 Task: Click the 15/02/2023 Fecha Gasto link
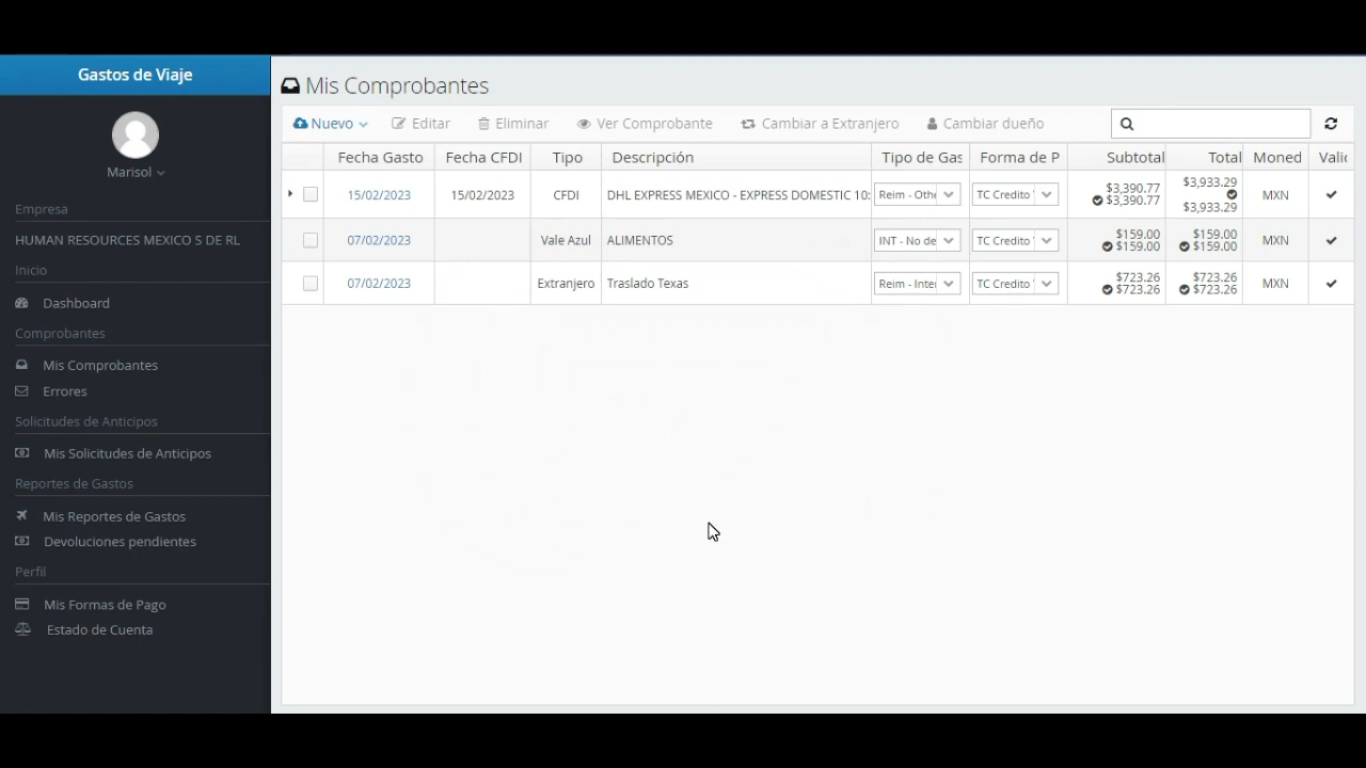point(379,195)
